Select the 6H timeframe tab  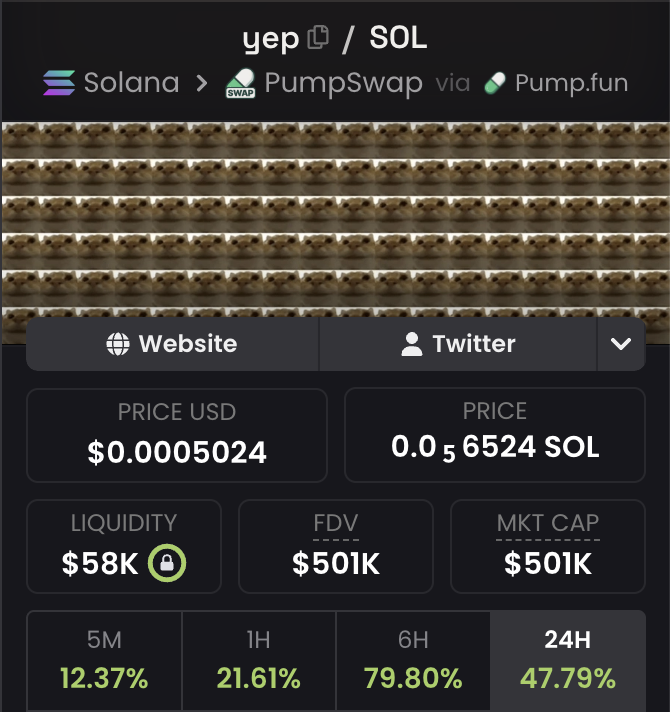[x=413, y=661]
